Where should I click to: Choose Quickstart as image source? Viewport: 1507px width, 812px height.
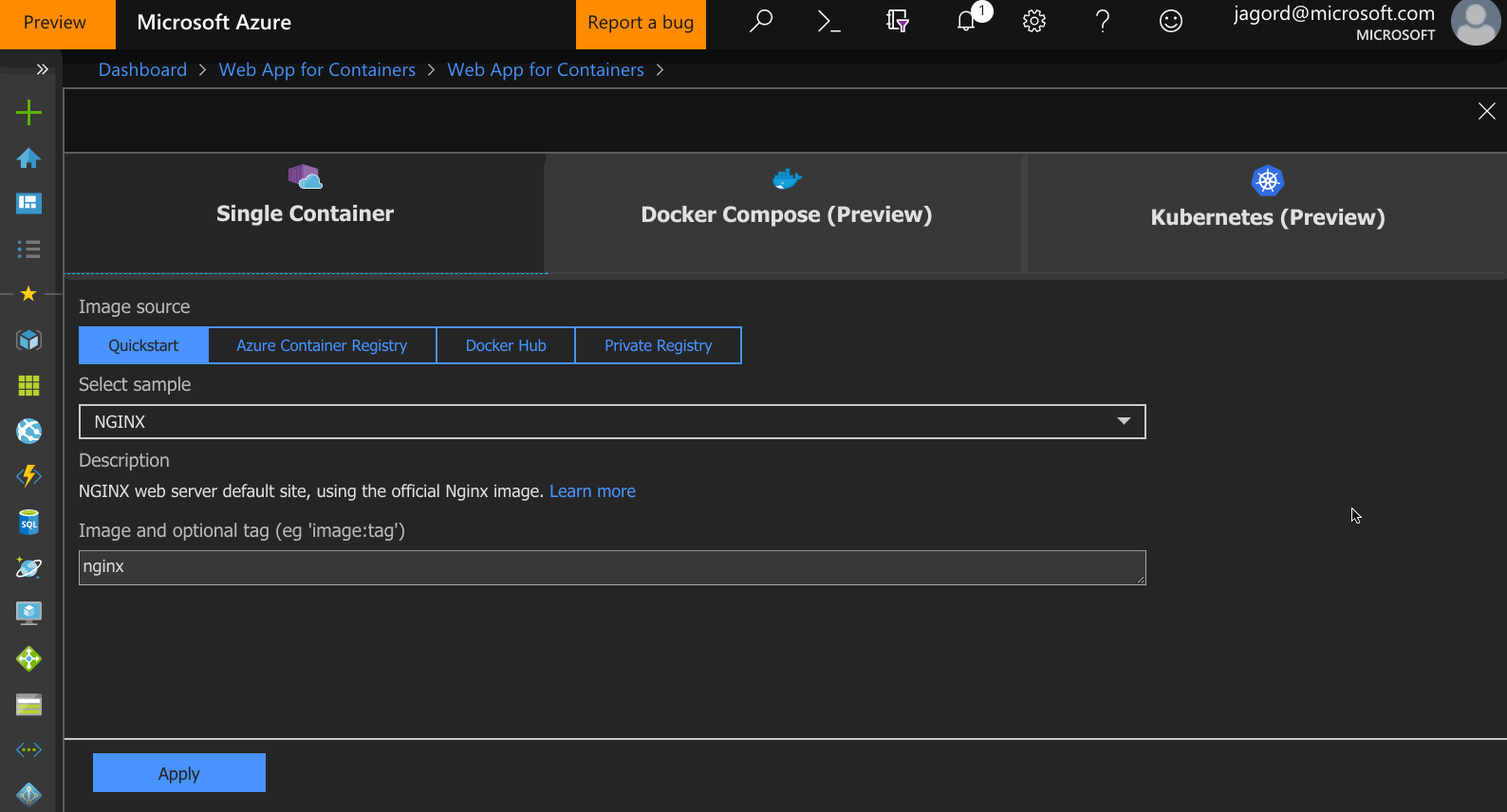coord(143,345)
